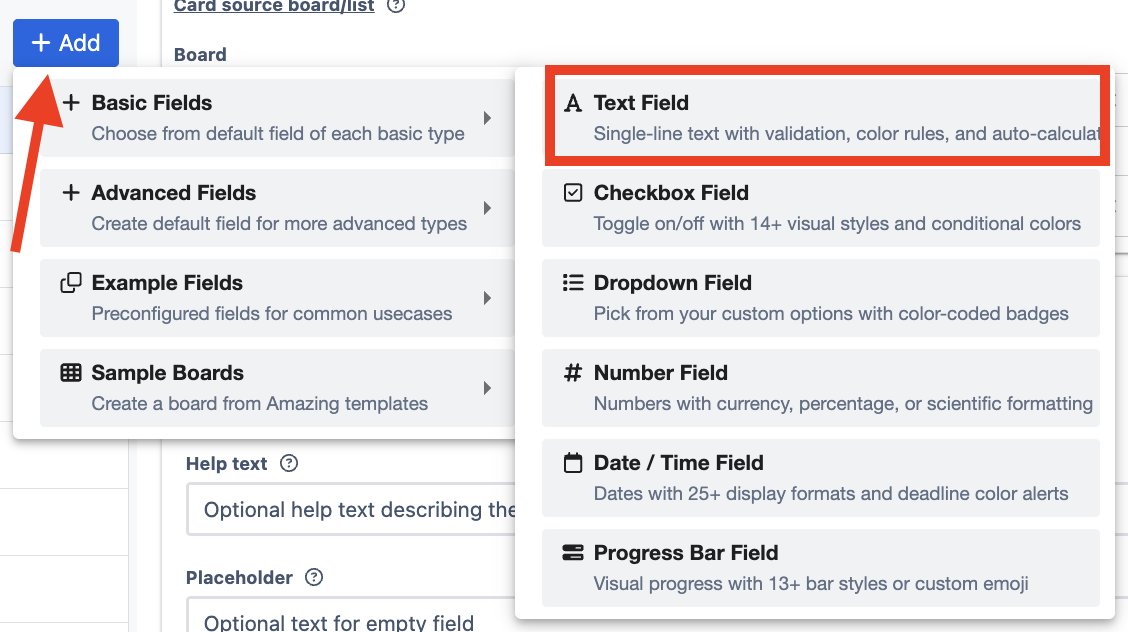This screenshot has height=632, width=1128.
Task: Click help icon beside Help text label
Action: point(289,463)
